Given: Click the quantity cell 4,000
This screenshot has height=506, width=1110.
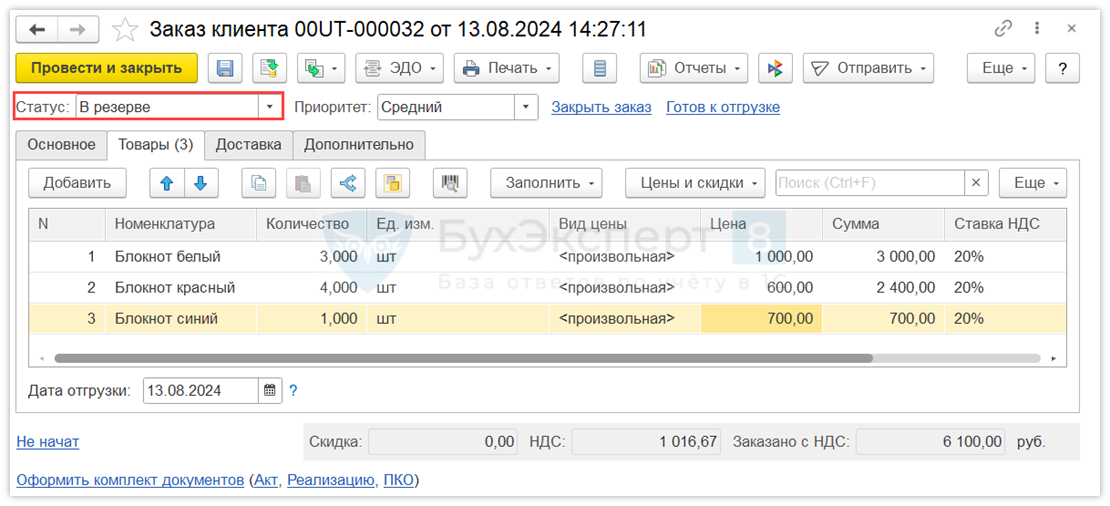Looking at the screenshot, I should pyautogui.click(x=311, y=288).
